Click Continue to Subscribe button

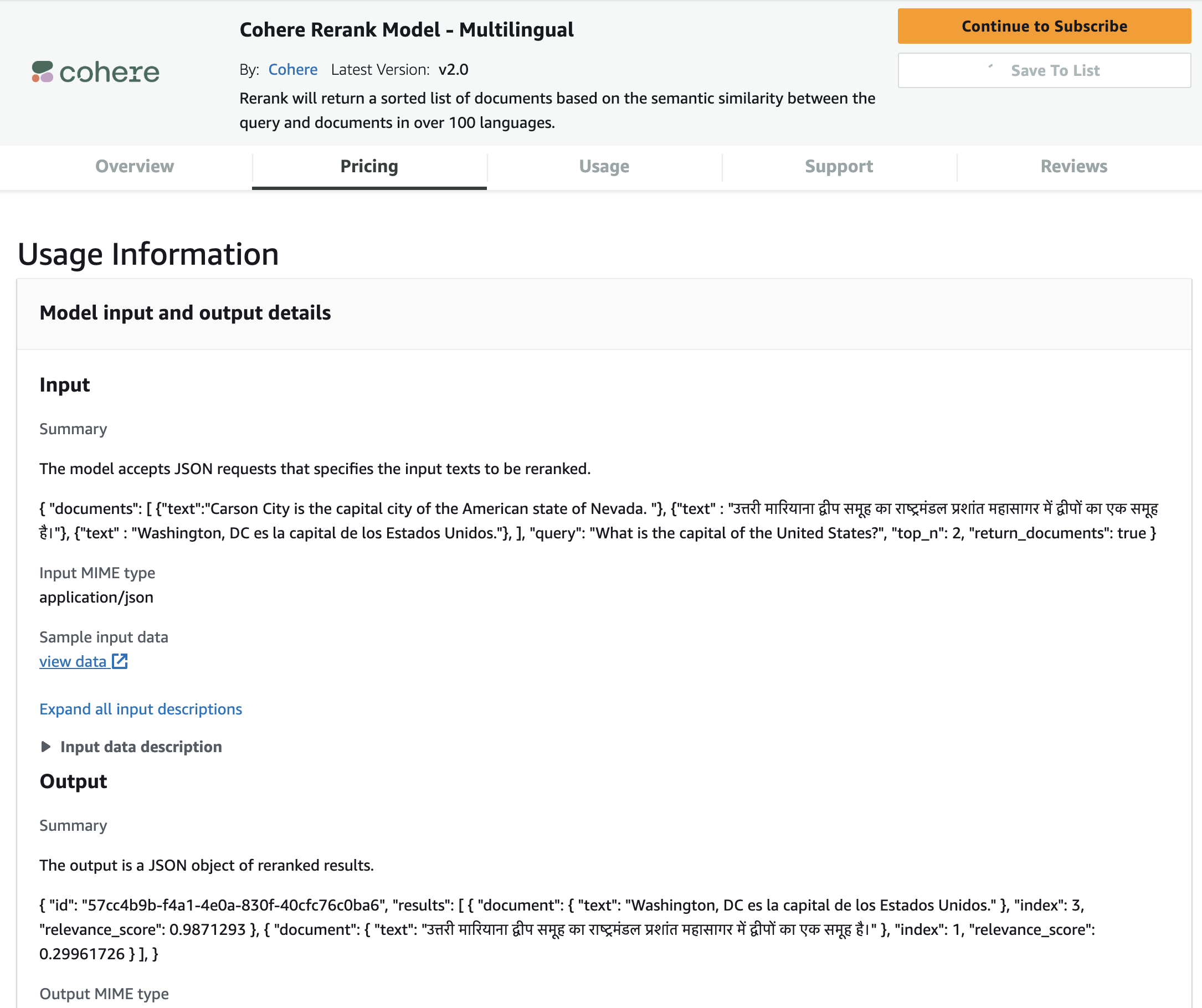click(1044, 27)
